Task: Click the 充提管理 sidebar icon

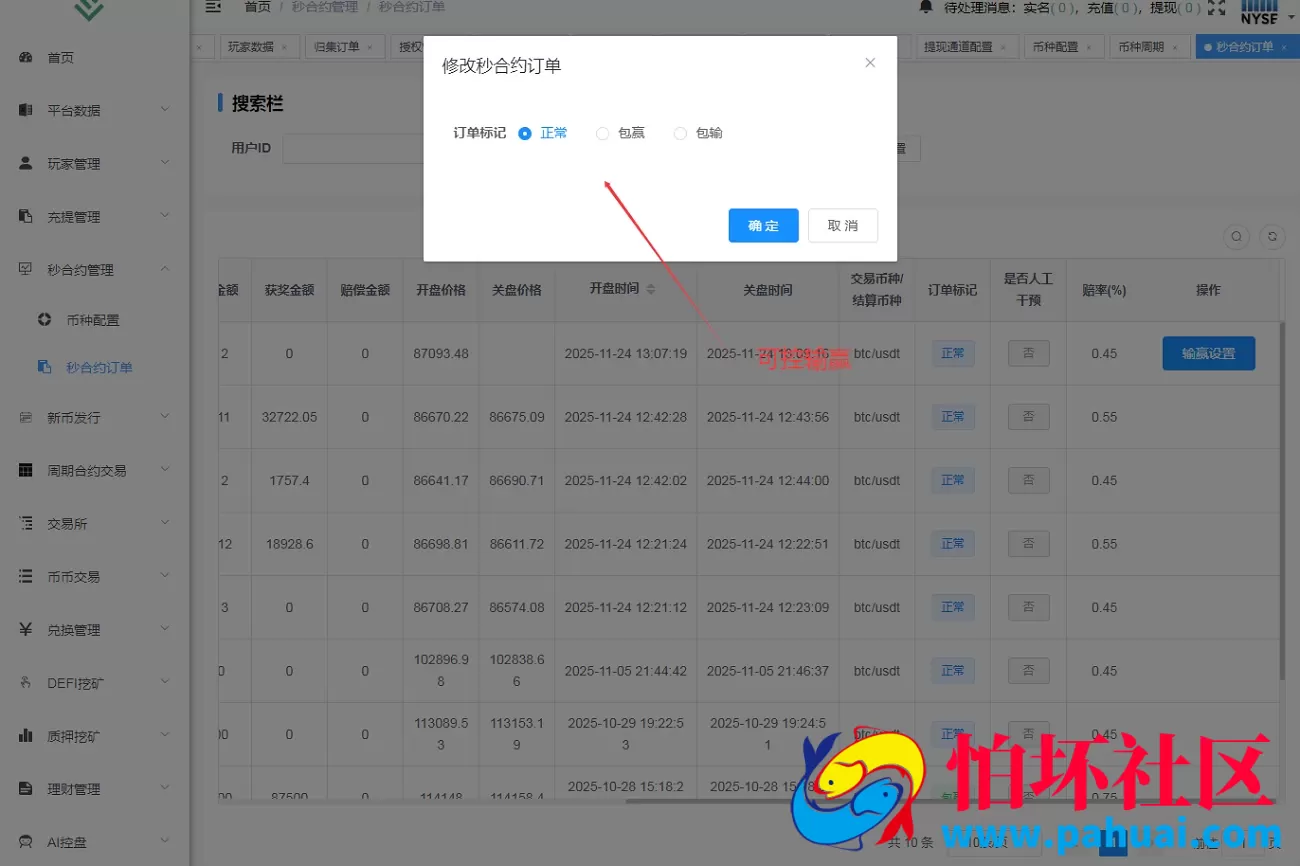Action: [x=26, y=216]
